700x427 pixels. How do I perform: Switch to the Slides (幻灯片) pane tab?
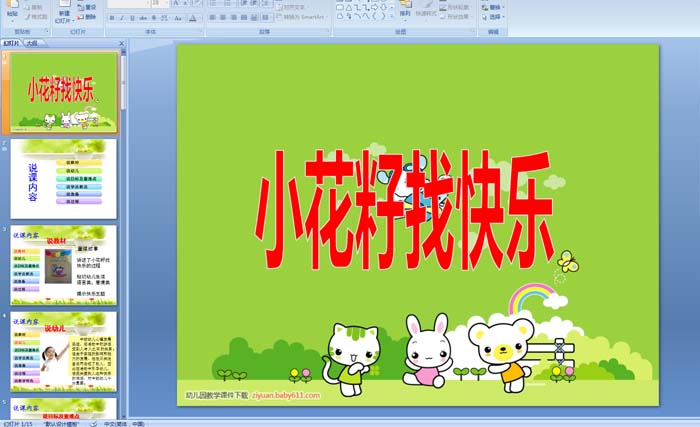(x=11, y=43)
